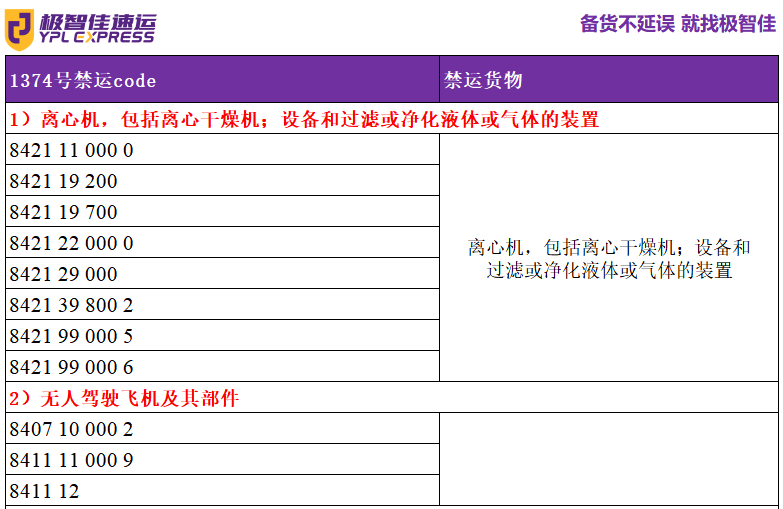
Task: Select the cell with code 8421 11 000 0
Action: coord(71,150)
